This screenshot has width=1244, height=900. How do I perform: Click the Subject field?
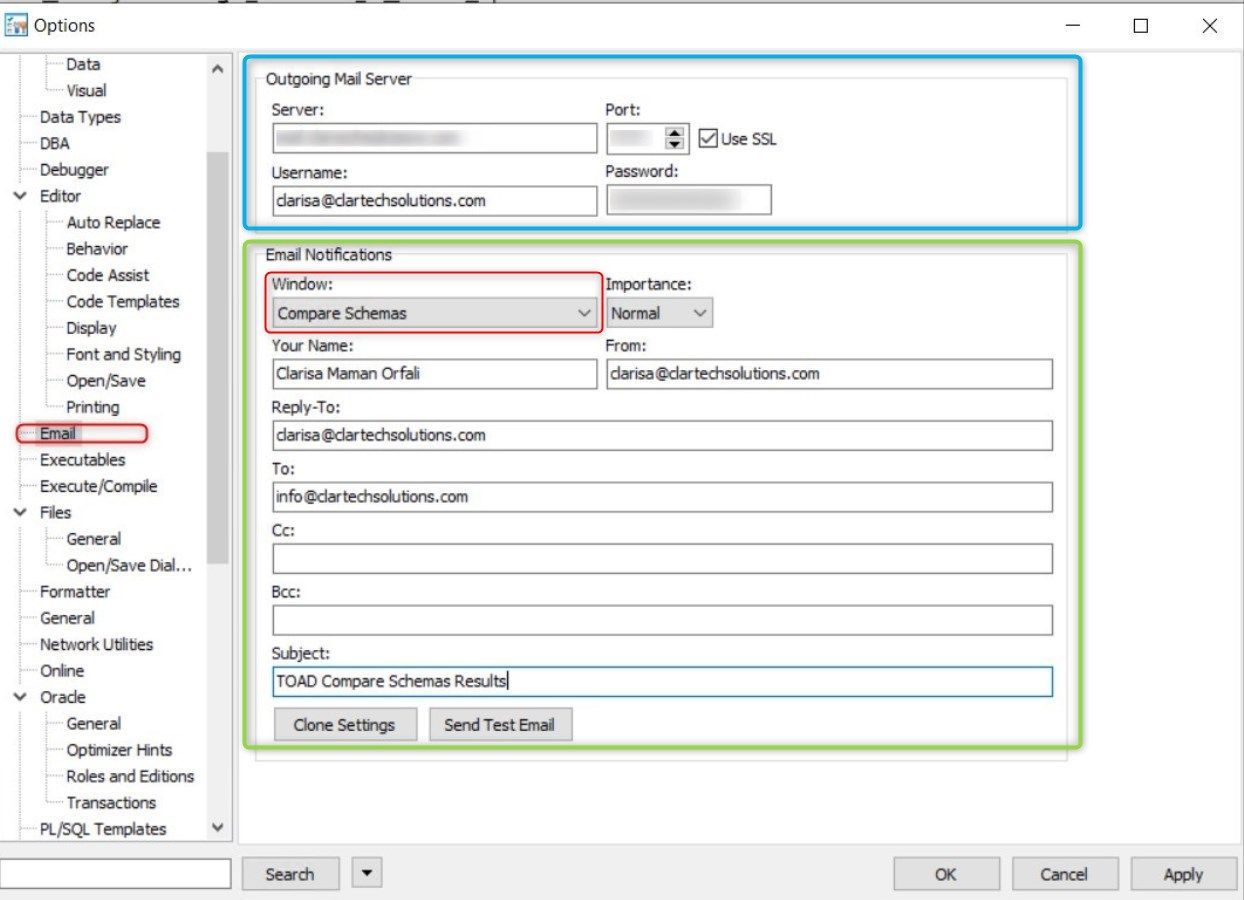[x=662, y=682]
